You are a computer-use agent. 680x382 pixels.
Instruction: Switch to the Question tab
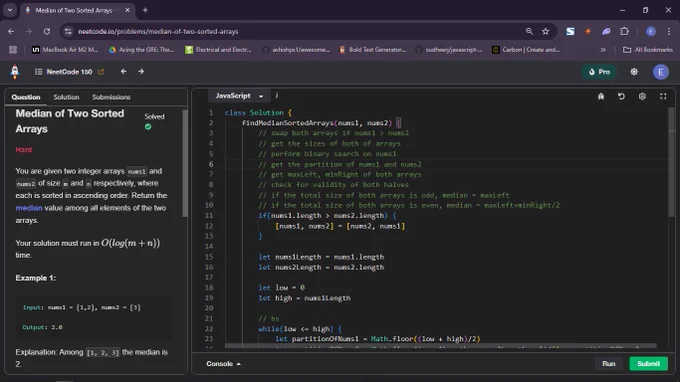coord(26,97)
